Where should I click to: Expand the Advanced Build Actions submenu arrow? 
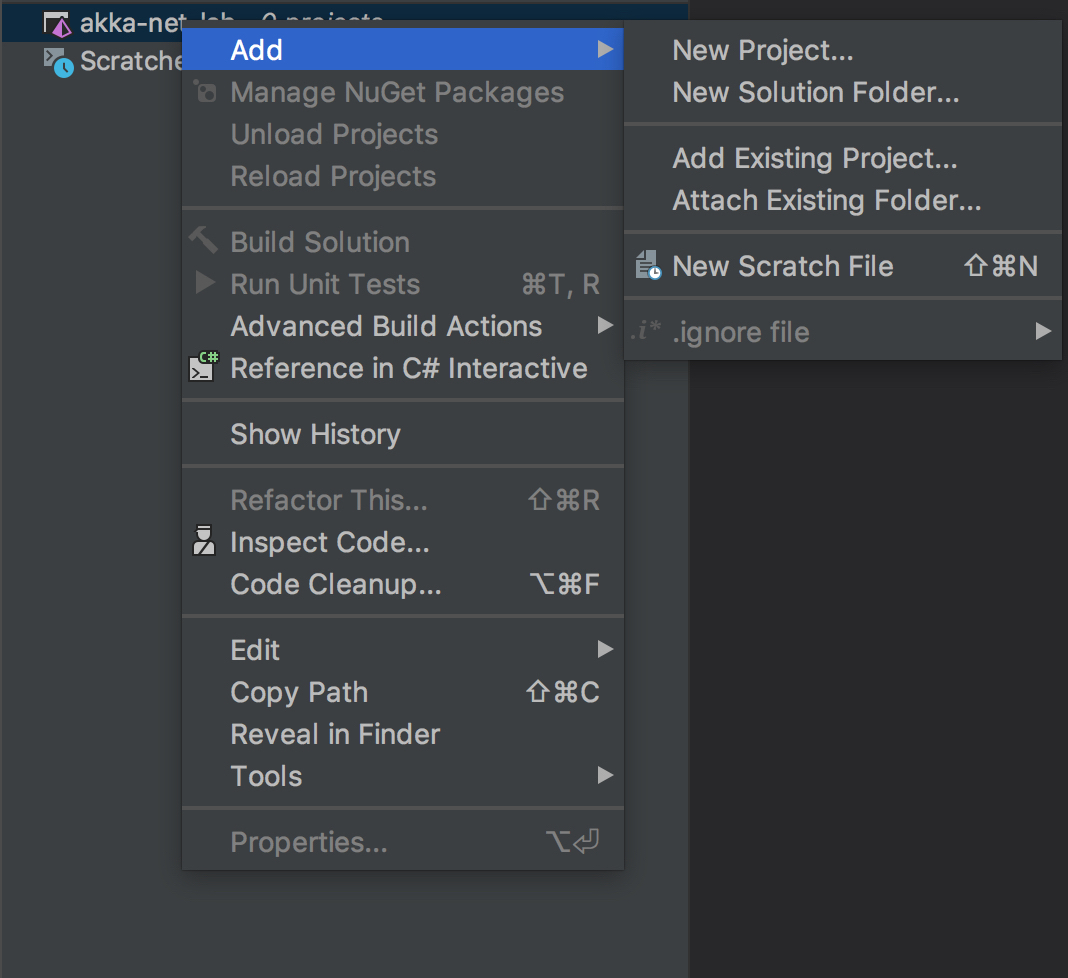pos(604,326)
